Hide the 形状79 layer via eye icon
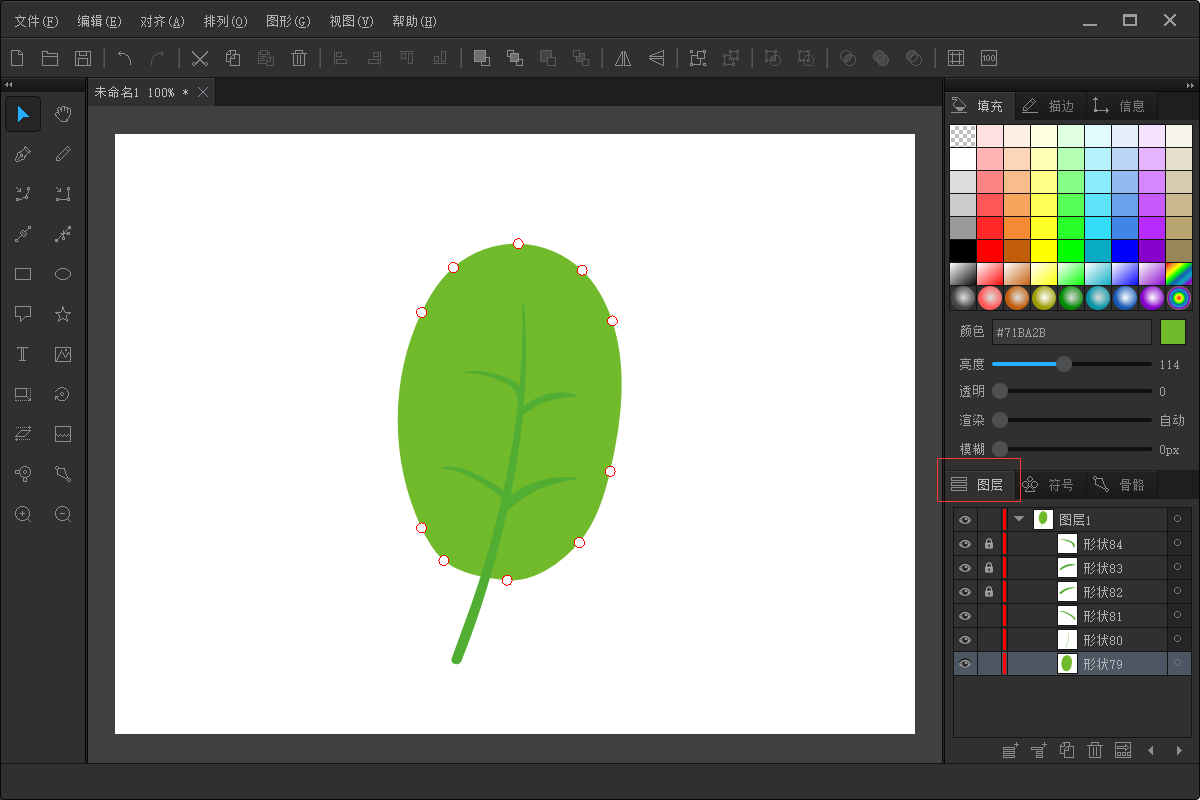Screen dimensions: 1200x800 coord(965,664)
